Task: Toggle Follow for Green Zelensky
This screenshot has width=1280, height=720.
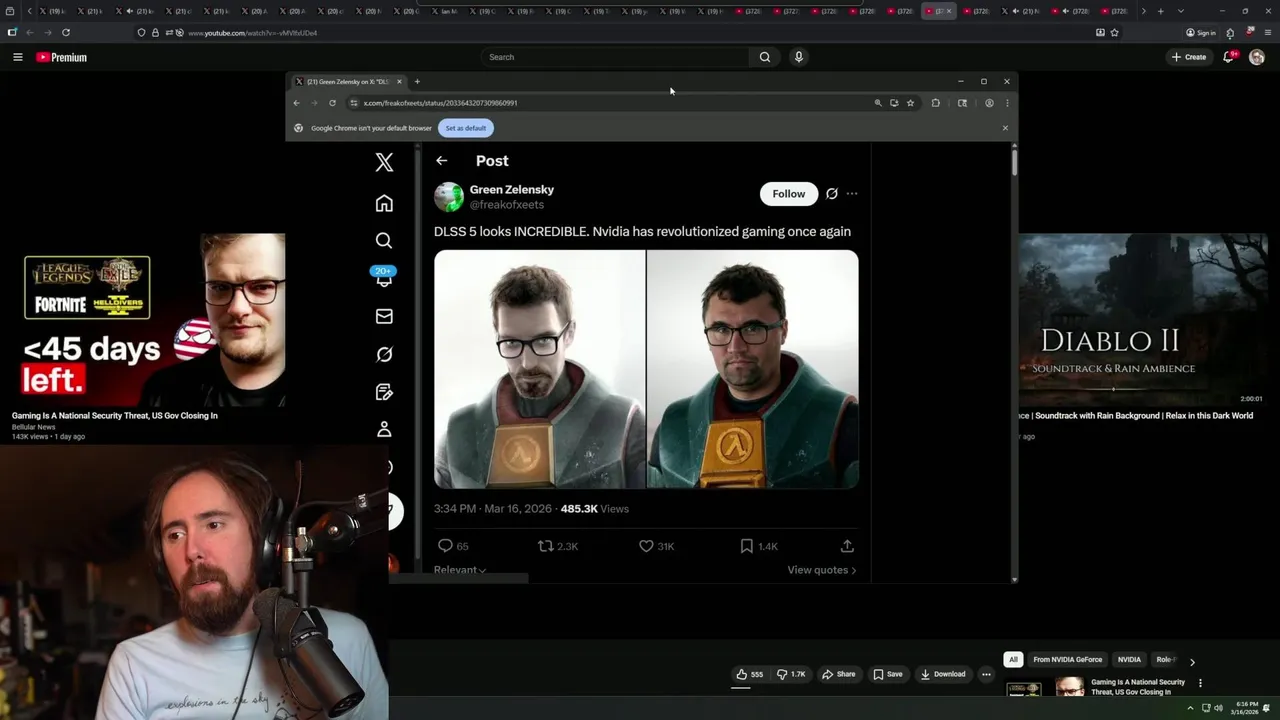Action: tap(788, 194)
